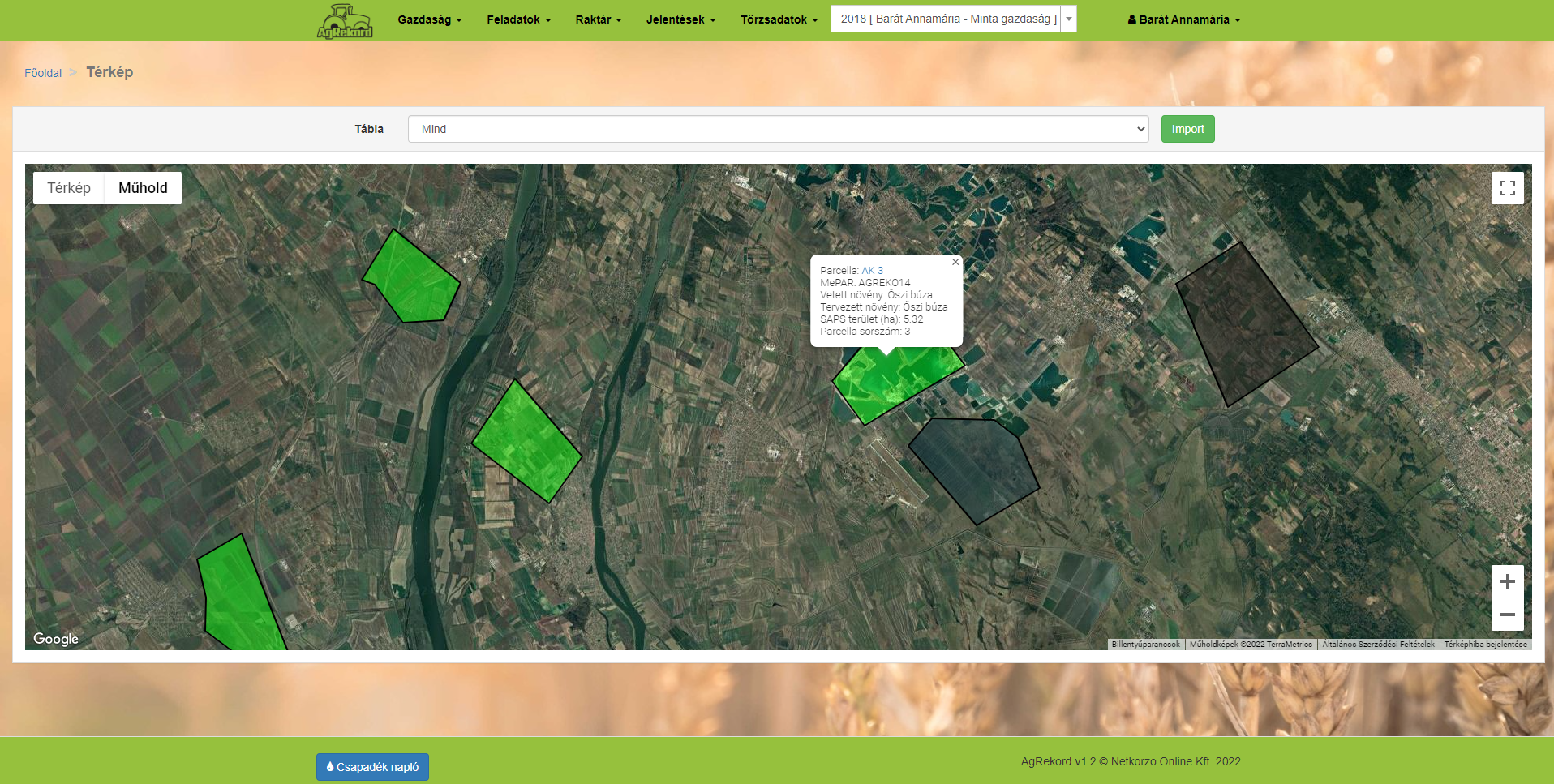
Task: Toggle fullscreen map view
Action: point(1507,188)
